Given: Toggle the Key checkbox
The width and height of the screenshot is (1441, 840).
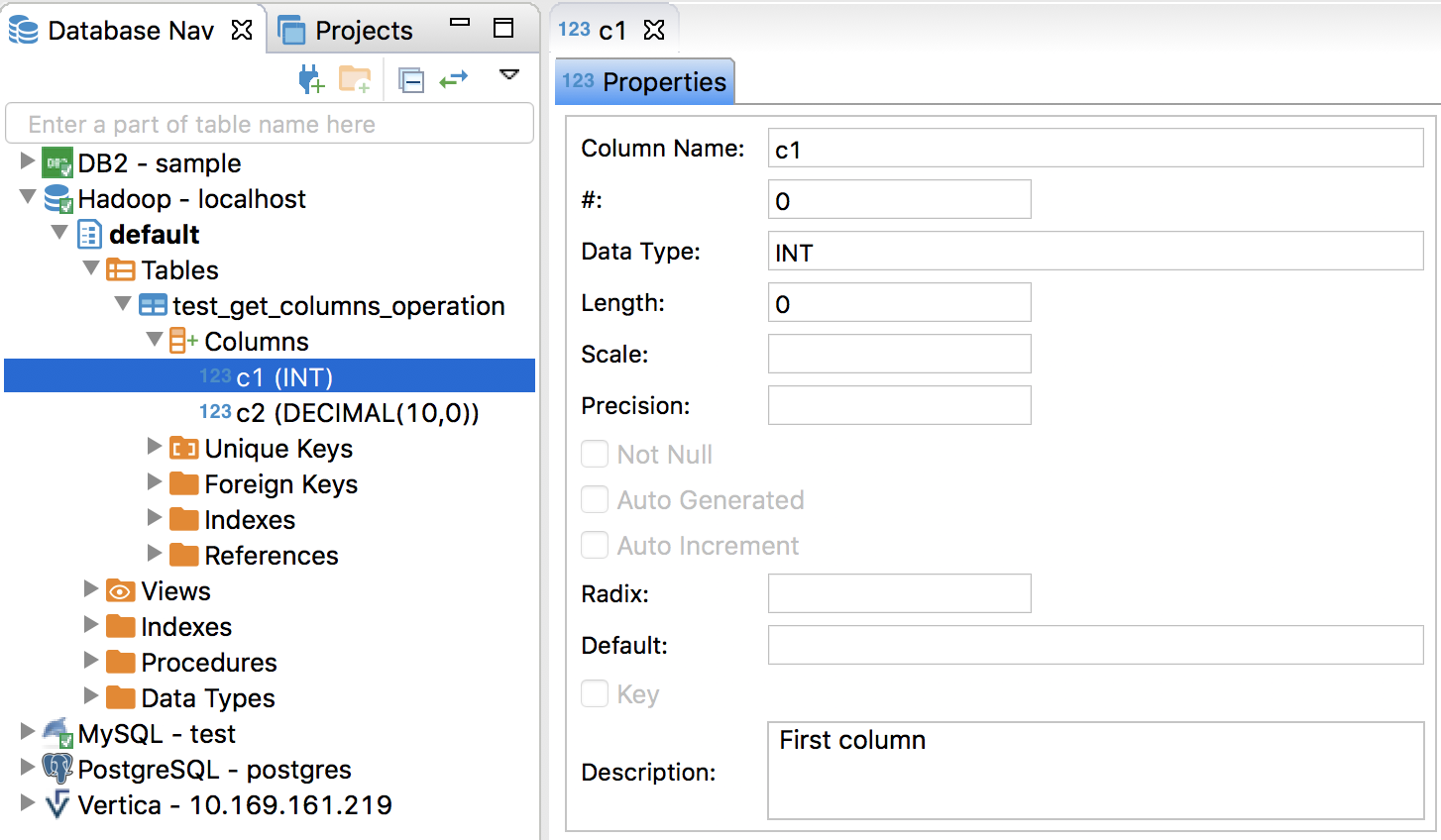Looking at the screenshot, I should tap(595, 693).
